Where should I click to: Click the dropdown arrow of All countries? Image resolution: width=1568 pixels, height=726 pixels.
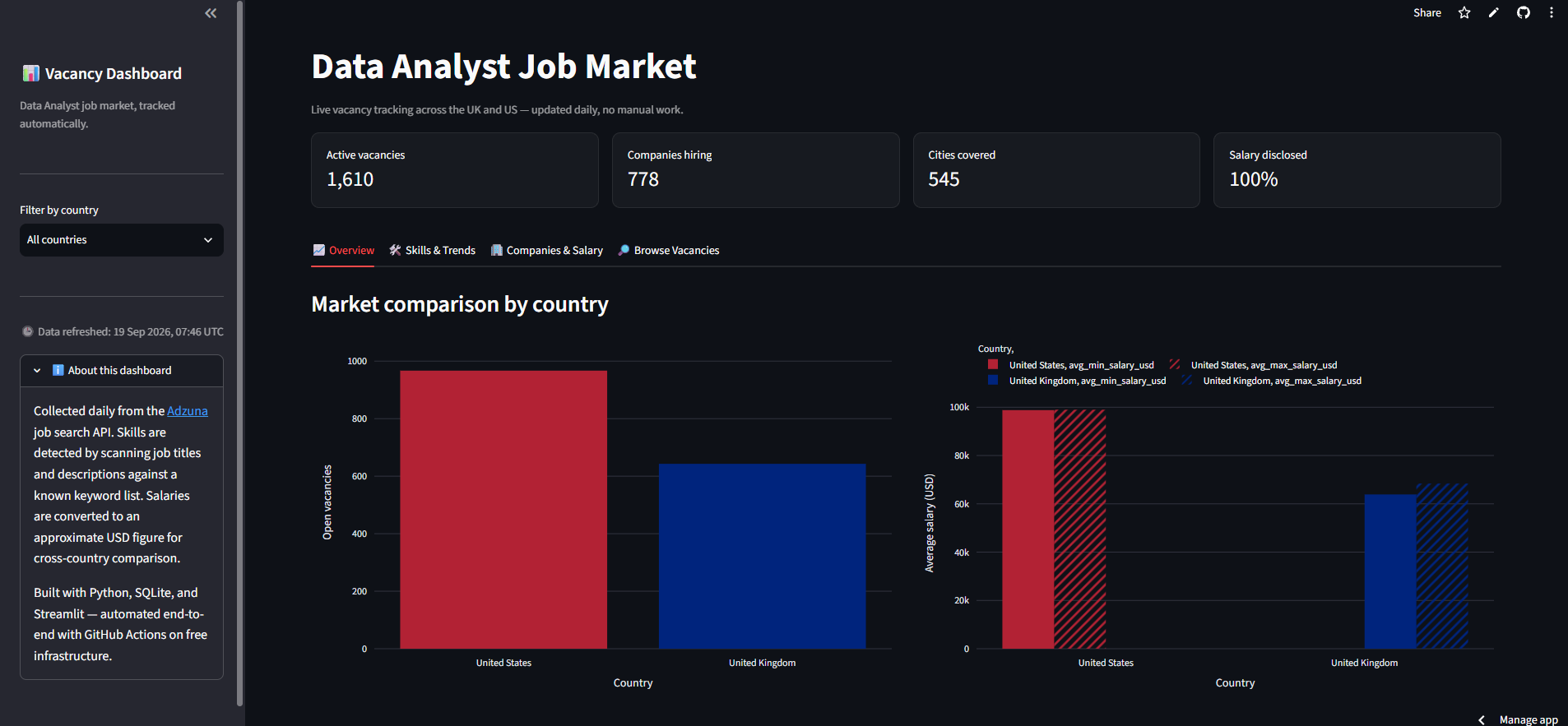click(208, 240)
